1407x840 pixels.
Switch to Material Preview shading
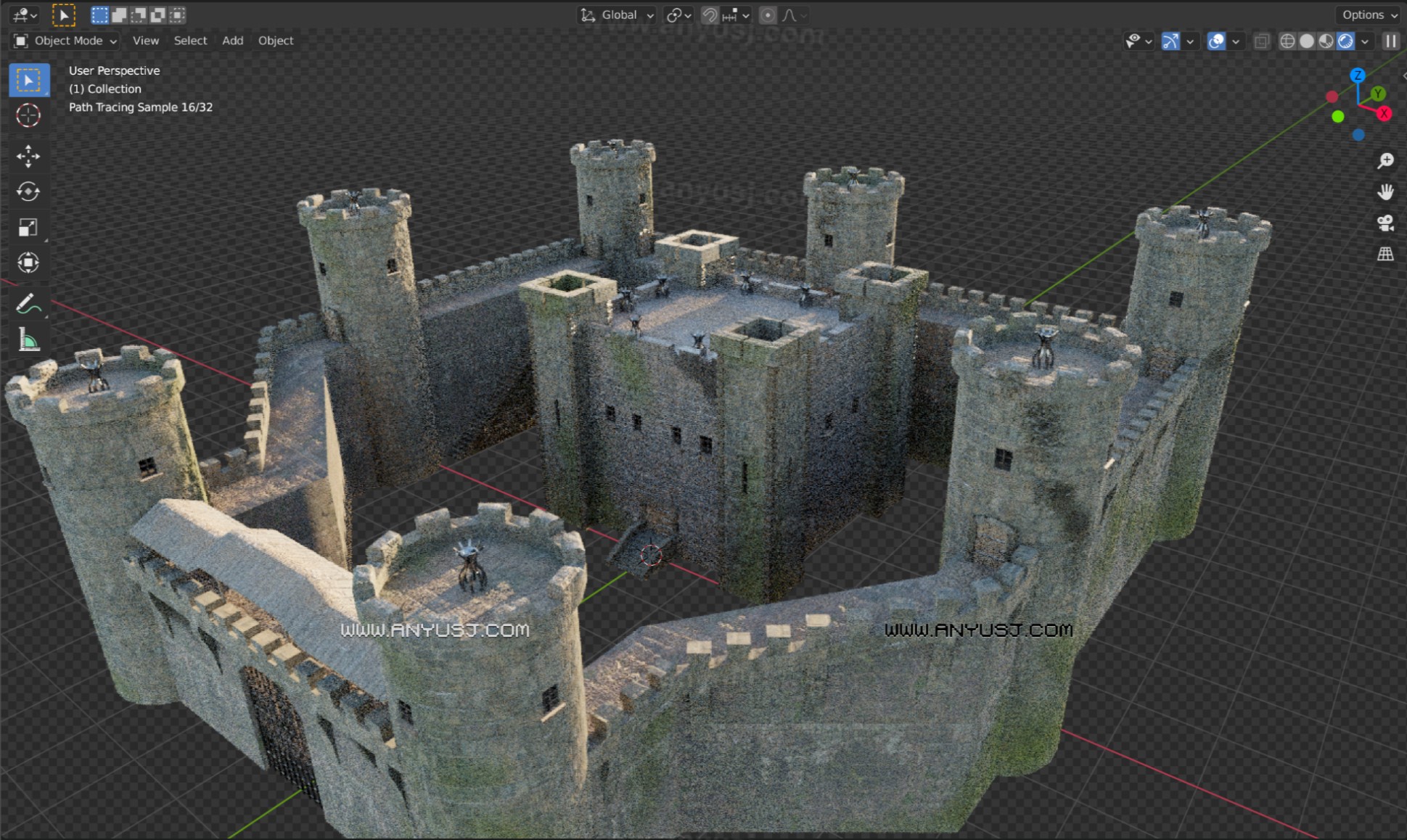pyautogui.click(x=1326, y=41)
